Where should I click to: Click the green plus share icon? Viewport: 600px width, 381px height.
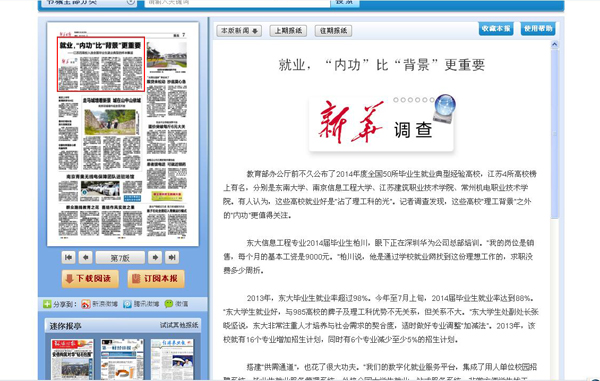tap(47, 304)
